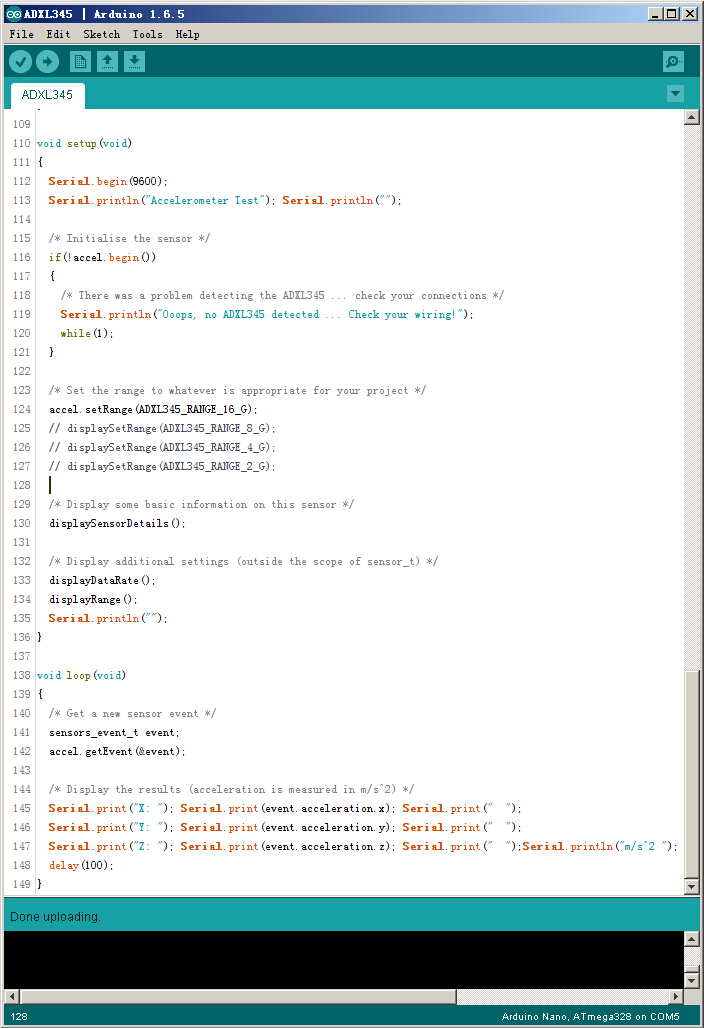The image size is (704, 1028).
Task: Open a sketch with the Open icon
Action: tap(108, 62)
